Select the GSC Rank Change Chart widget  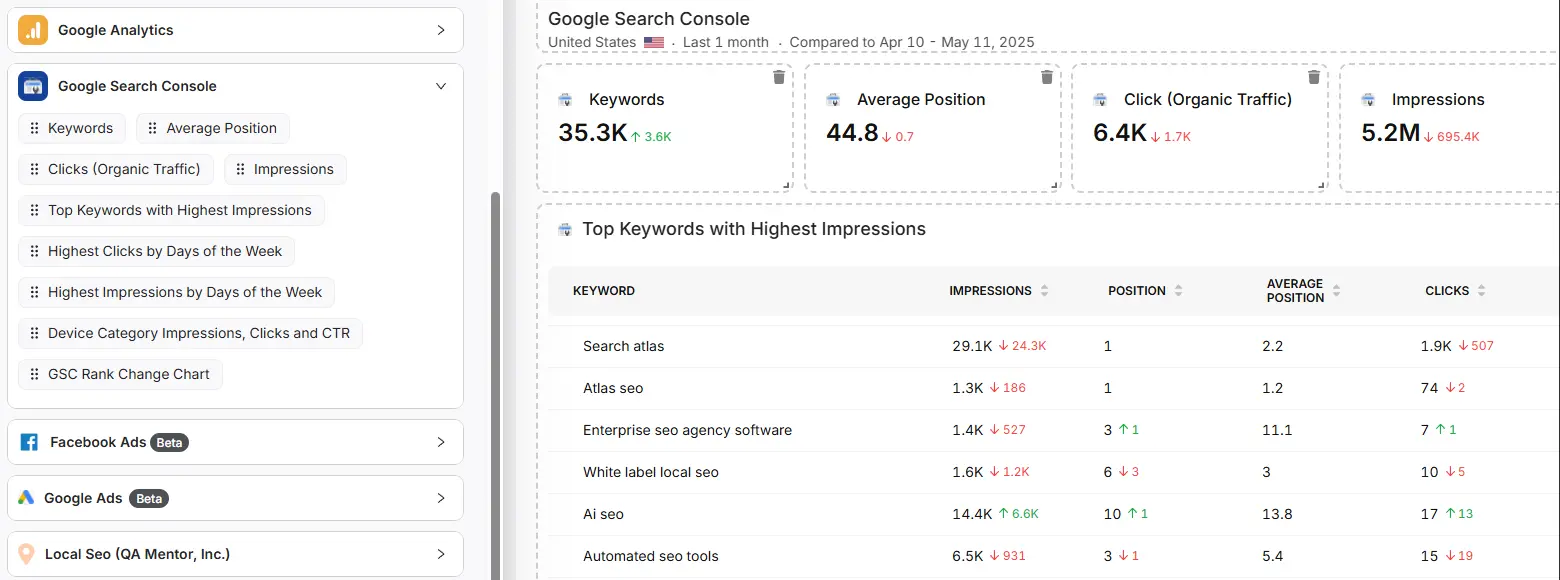coord(120,374)
